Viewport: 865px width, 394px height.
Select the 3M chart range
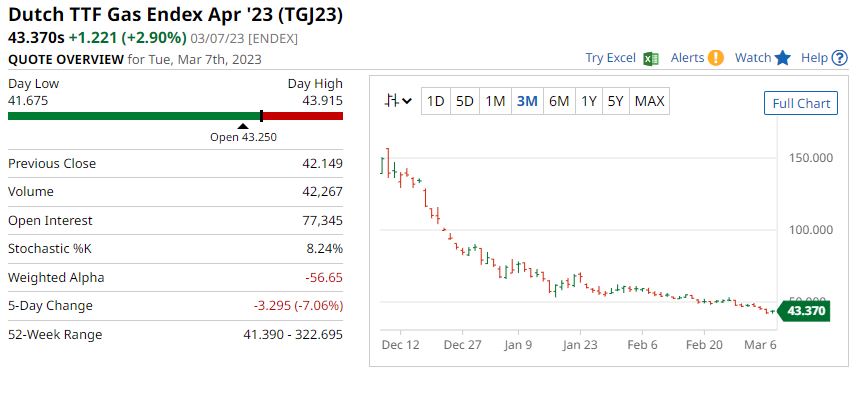point(527,102)
